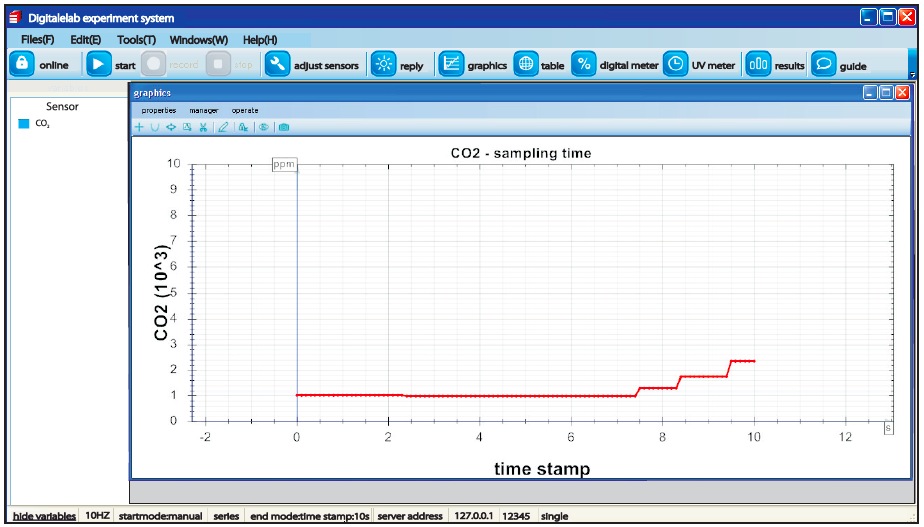Take a graph snapshot with camera icon

(x=284, y=127)
